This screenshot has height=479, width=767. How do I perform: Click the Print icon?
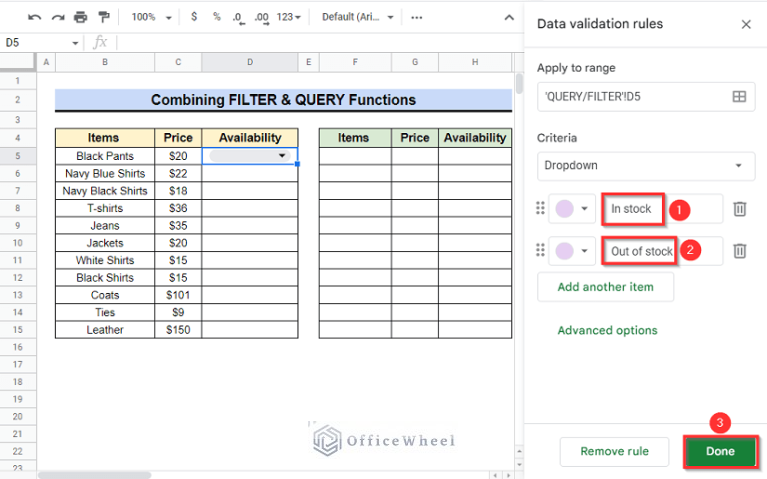tap(81, 18)
